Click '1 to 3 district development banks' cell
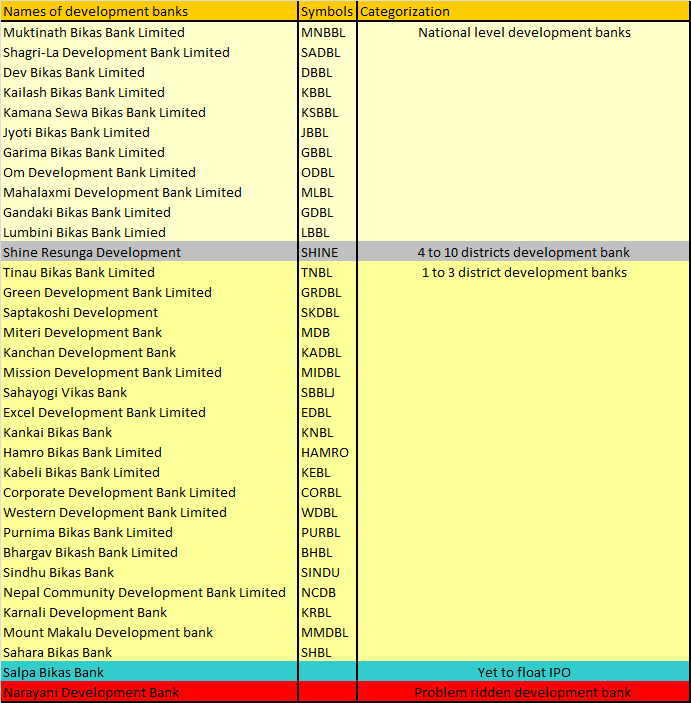This screenshot has height=703, width=691. (523, 273)
